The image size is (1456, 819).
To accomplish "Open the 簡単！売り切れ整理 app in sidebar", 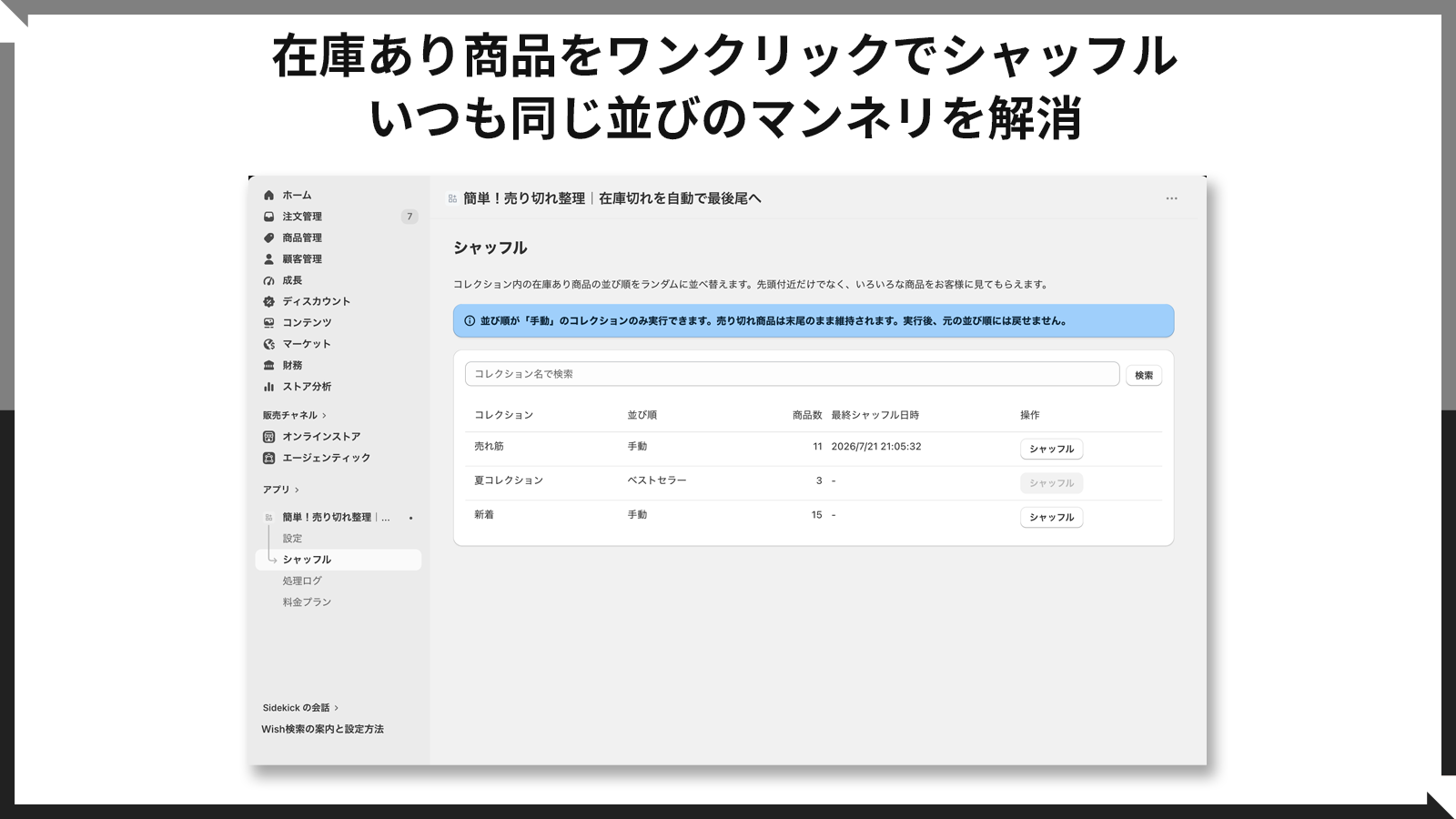I will pos(336,517).
